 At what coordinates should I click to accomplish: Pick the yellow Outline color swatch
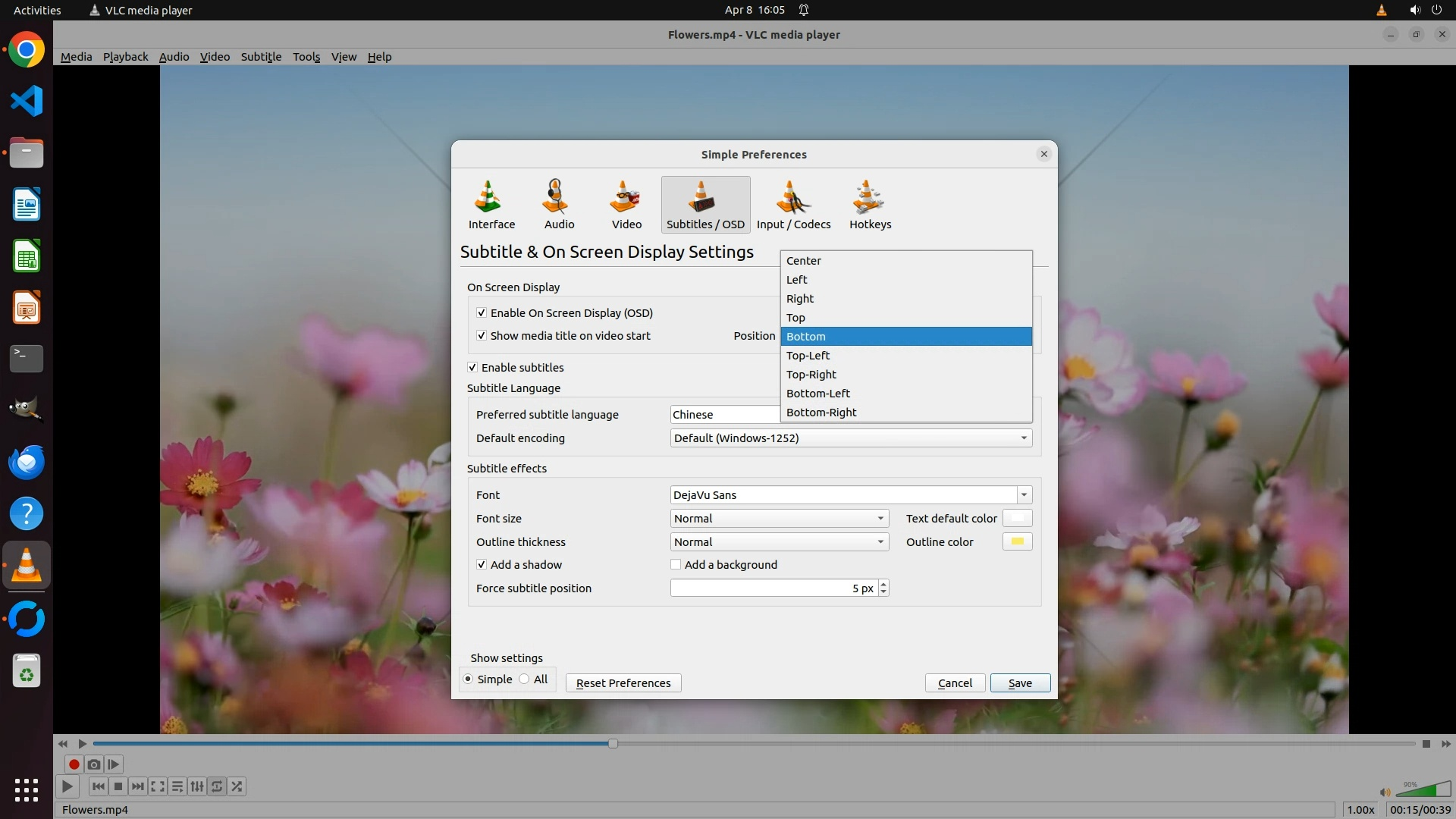click(1017, 541)
